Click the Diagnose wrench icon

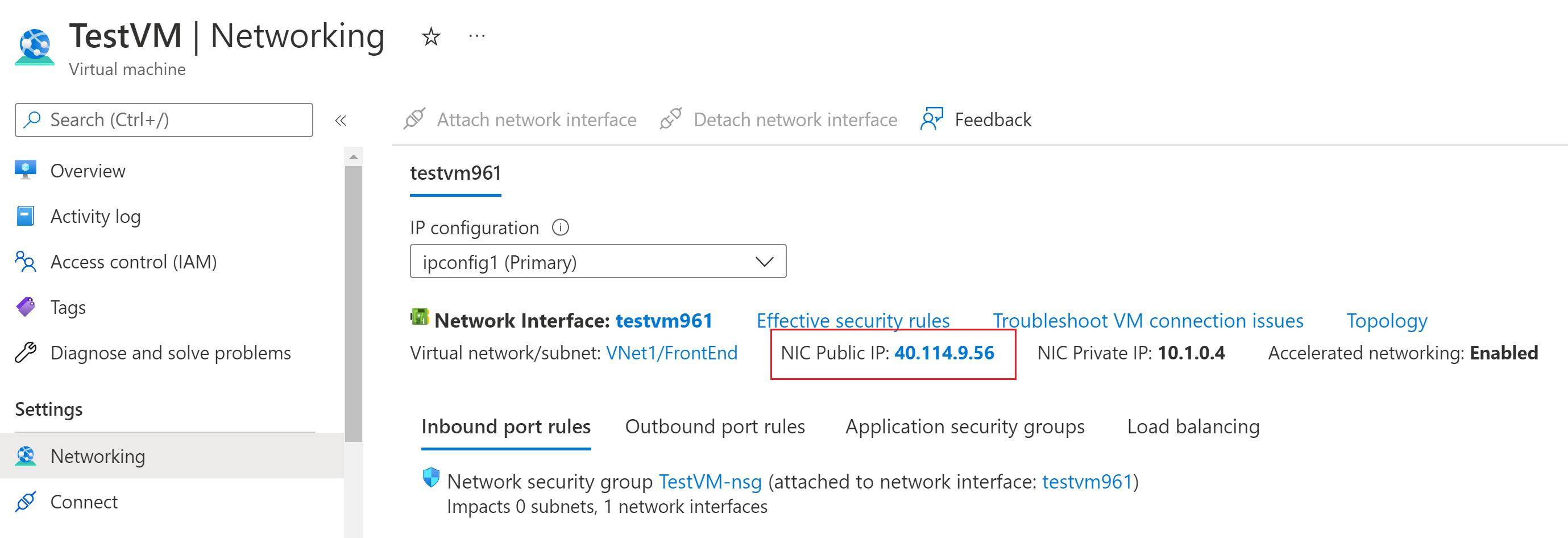pos(26,353)
